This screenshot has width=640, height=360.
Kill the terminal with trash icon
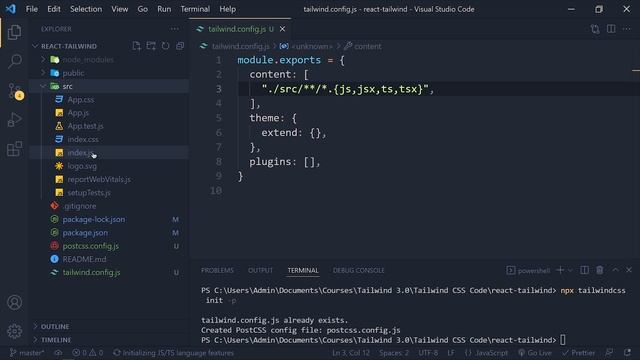pos(600,270)
